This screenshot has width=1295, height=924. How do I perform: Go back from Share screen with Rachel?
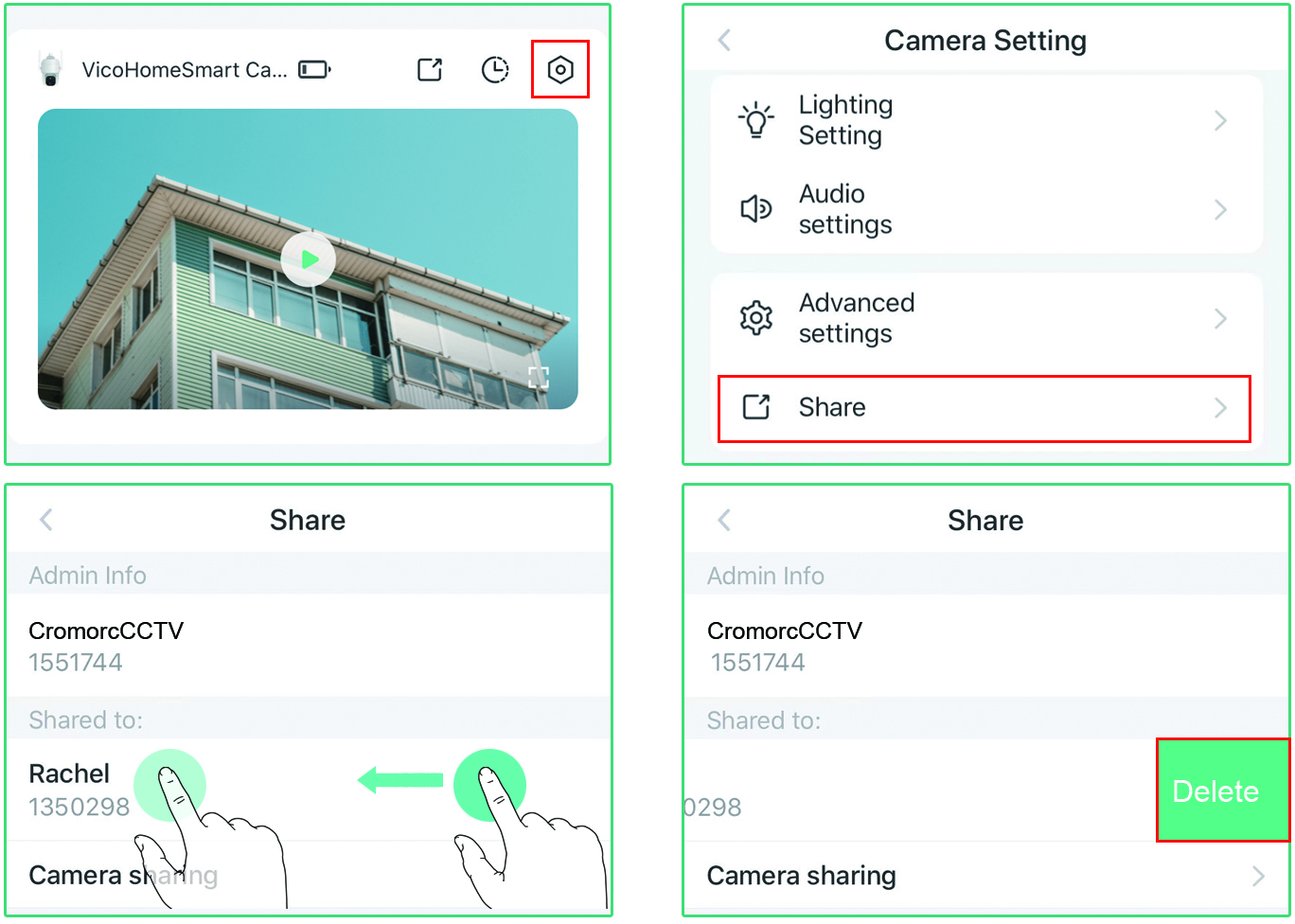(45, 519)
